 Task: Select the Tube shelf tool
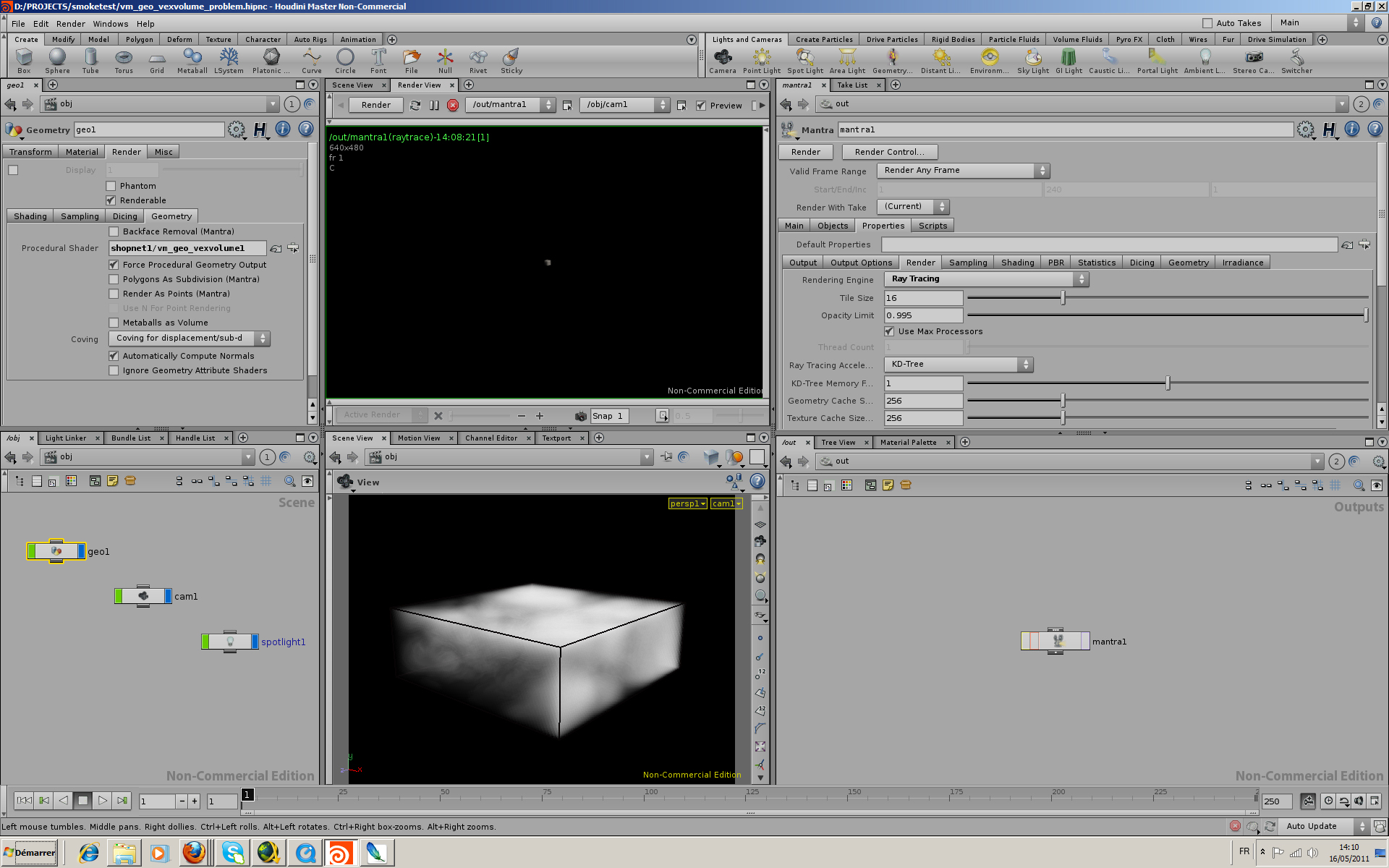tap(90, 61)
